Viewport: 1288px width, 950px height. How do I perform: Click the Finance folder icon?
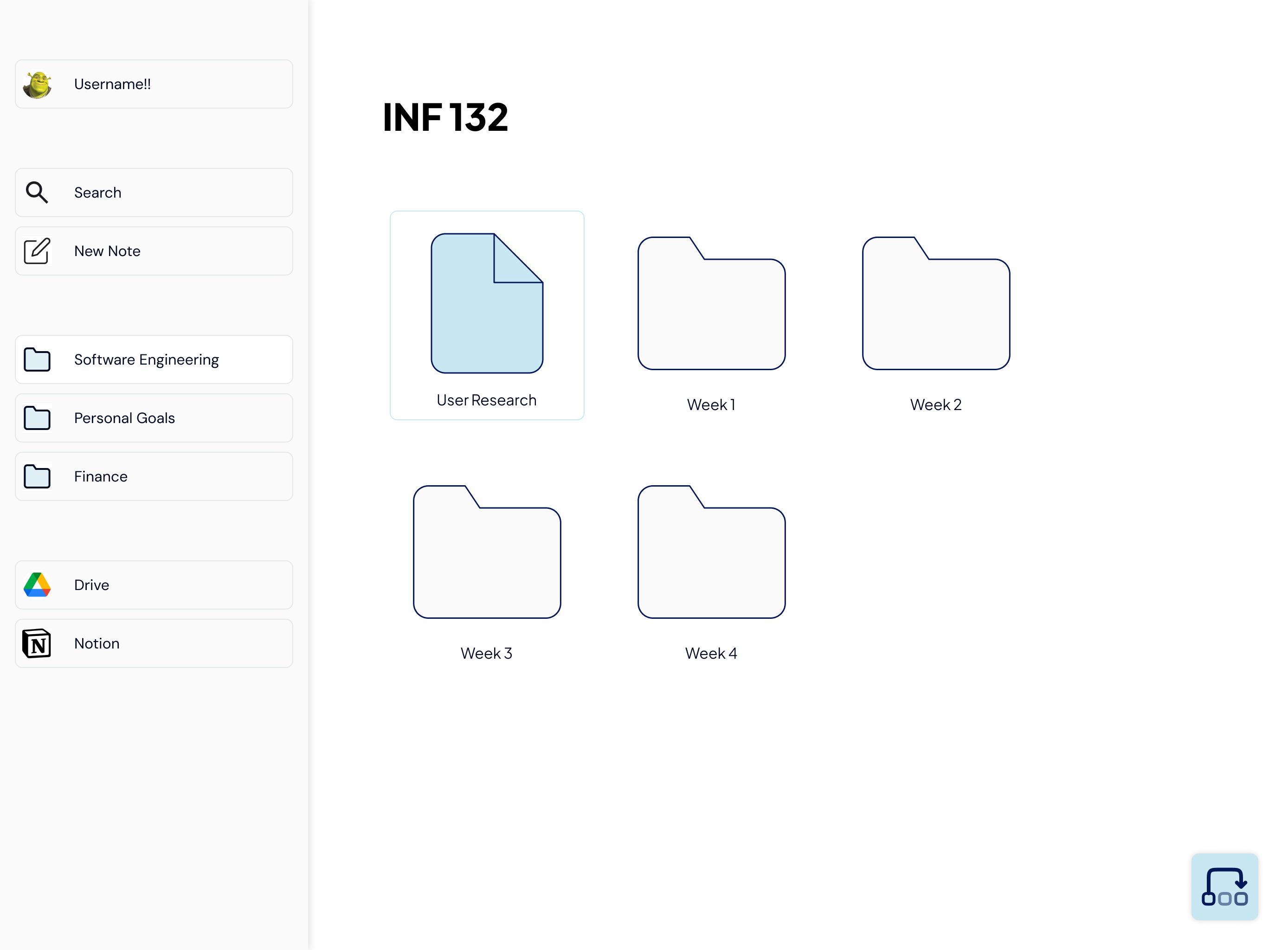pos(38,477)
